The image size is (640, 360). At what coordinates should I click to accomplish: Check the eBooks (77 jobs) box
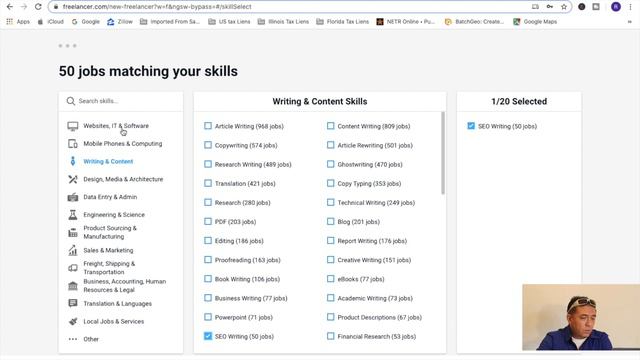(331, 279)
